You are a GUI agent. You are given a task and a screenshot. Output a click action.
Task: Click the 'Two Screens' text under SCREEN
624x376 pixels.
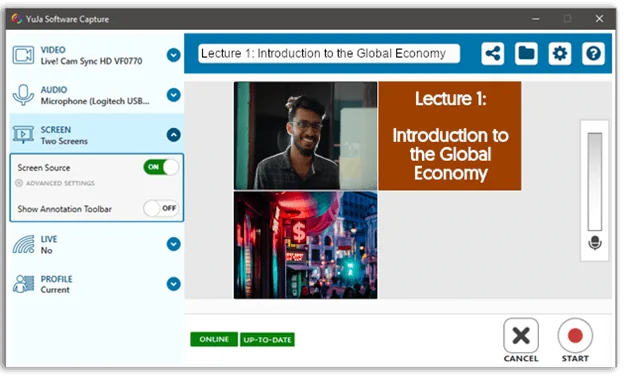pyautogui.click(x=64, y=142)
